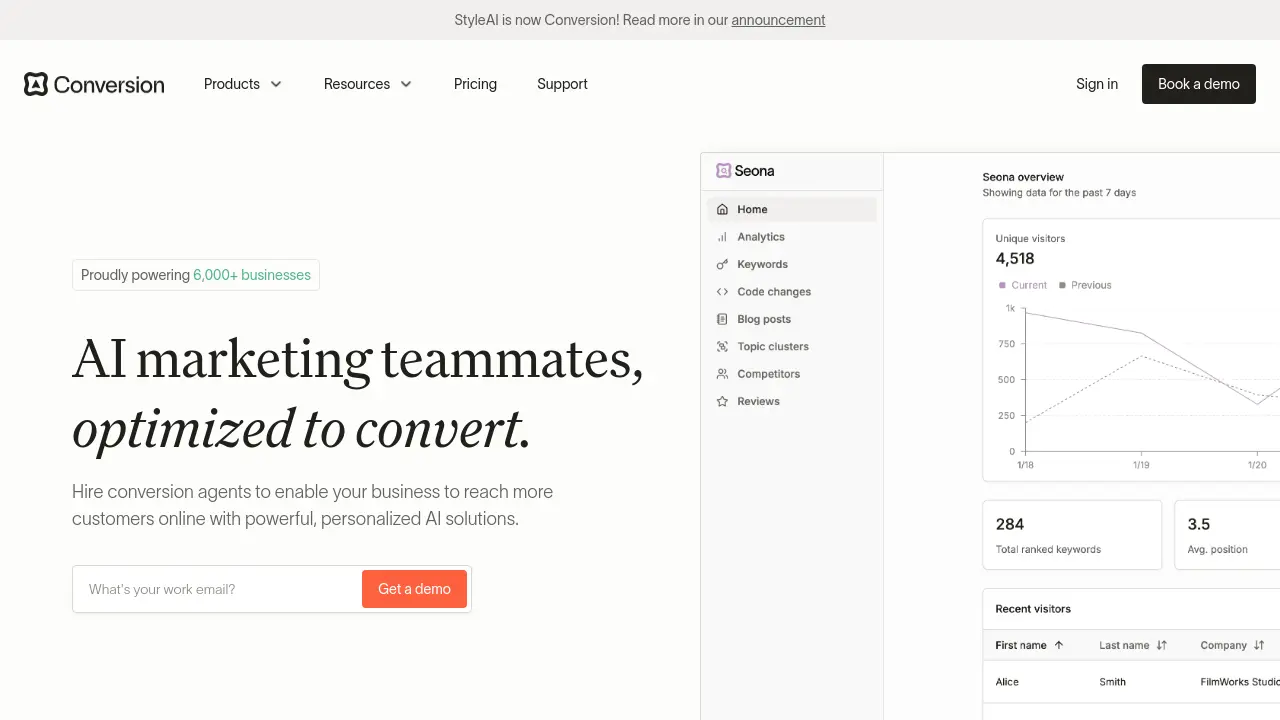The width and height of the screenshot is (1280, 720).
Task: Click the Code changes brackets icon
Action: [722, 292]
